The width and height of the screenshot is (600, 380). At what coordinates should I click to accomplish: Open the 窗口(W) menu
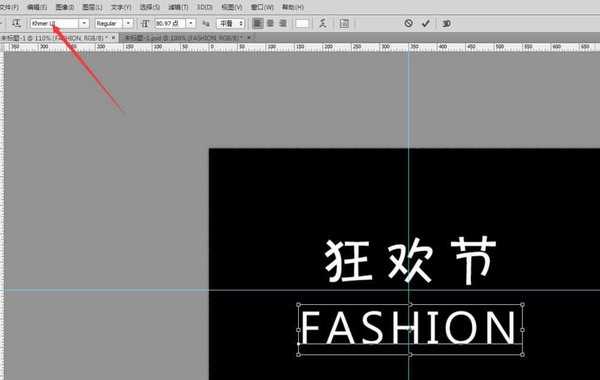pos(262,7)
